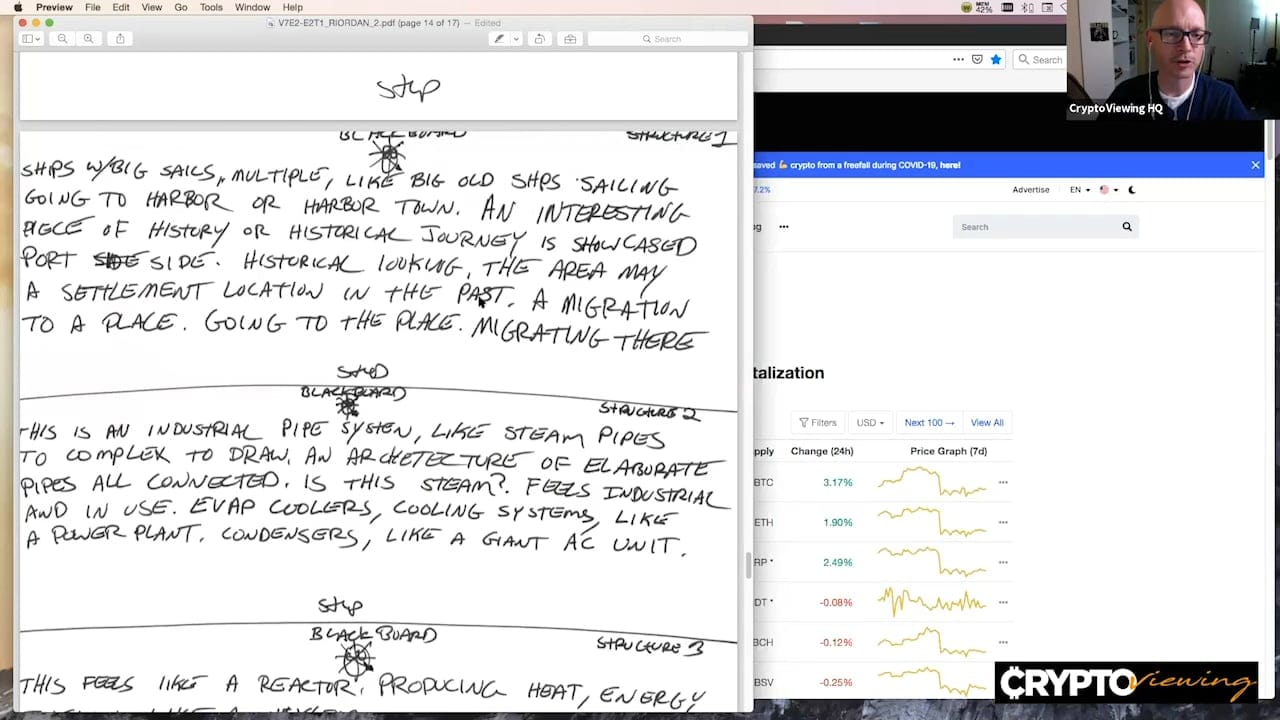Expand the highlight pen options arrow
1280x720 pixels.
(516, 39)
